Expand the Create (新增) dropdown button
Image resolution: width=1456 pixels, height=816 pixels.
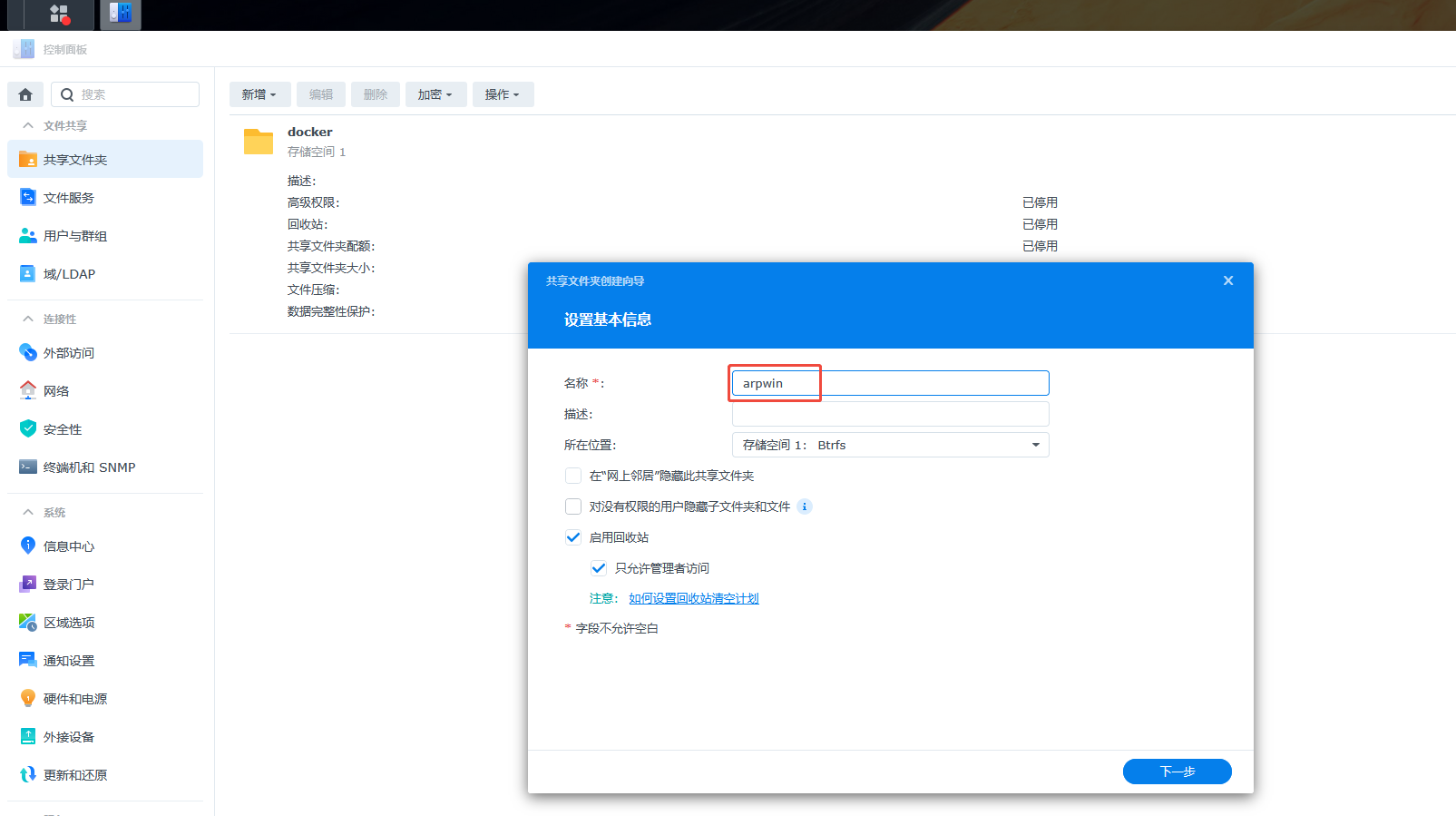pyautogui.click(x=259, y=94)
